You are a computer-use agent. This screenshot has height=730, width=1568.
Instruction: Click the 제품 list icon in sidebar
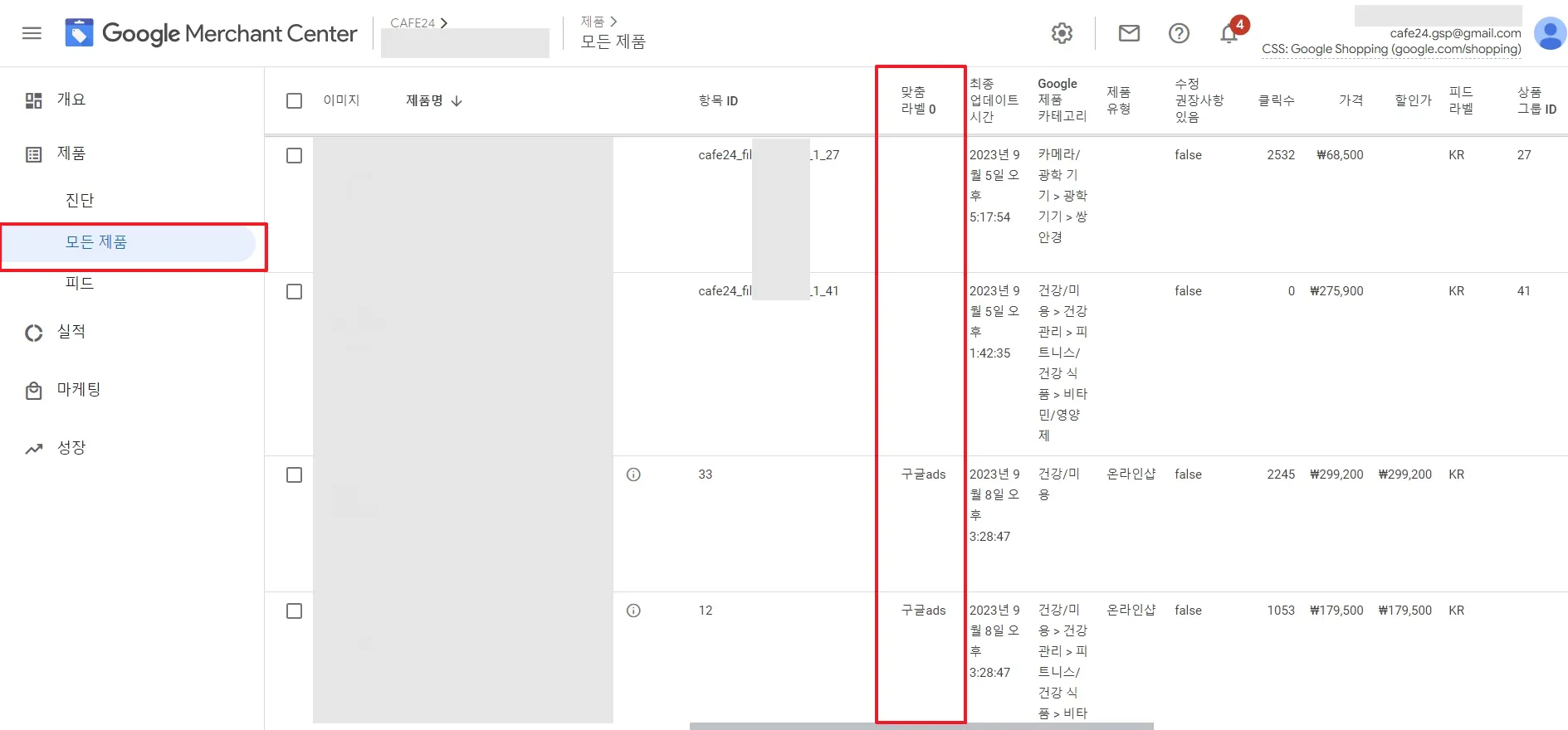[x=33, y=154]
